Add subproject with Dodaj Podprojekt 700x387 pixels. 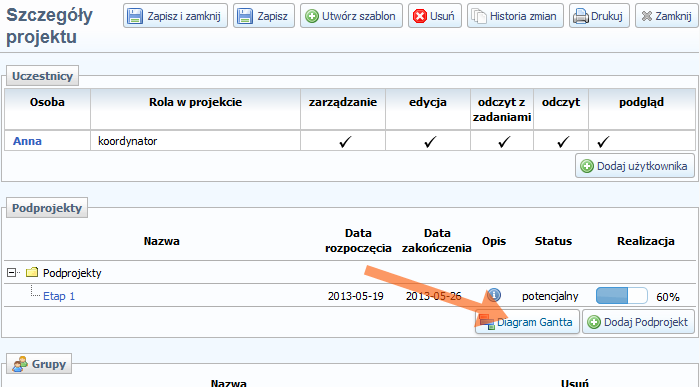pyautogui.click(x=638, y=322)
